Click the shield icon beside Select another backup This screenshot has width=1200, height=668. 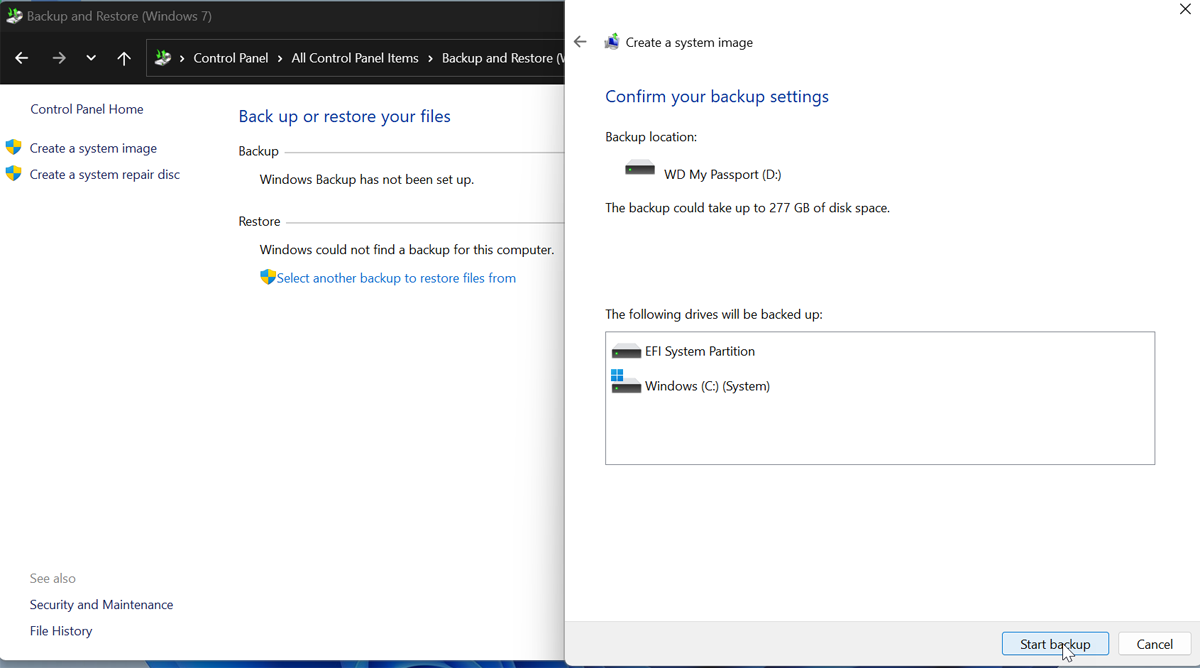(x=267, y=277)
